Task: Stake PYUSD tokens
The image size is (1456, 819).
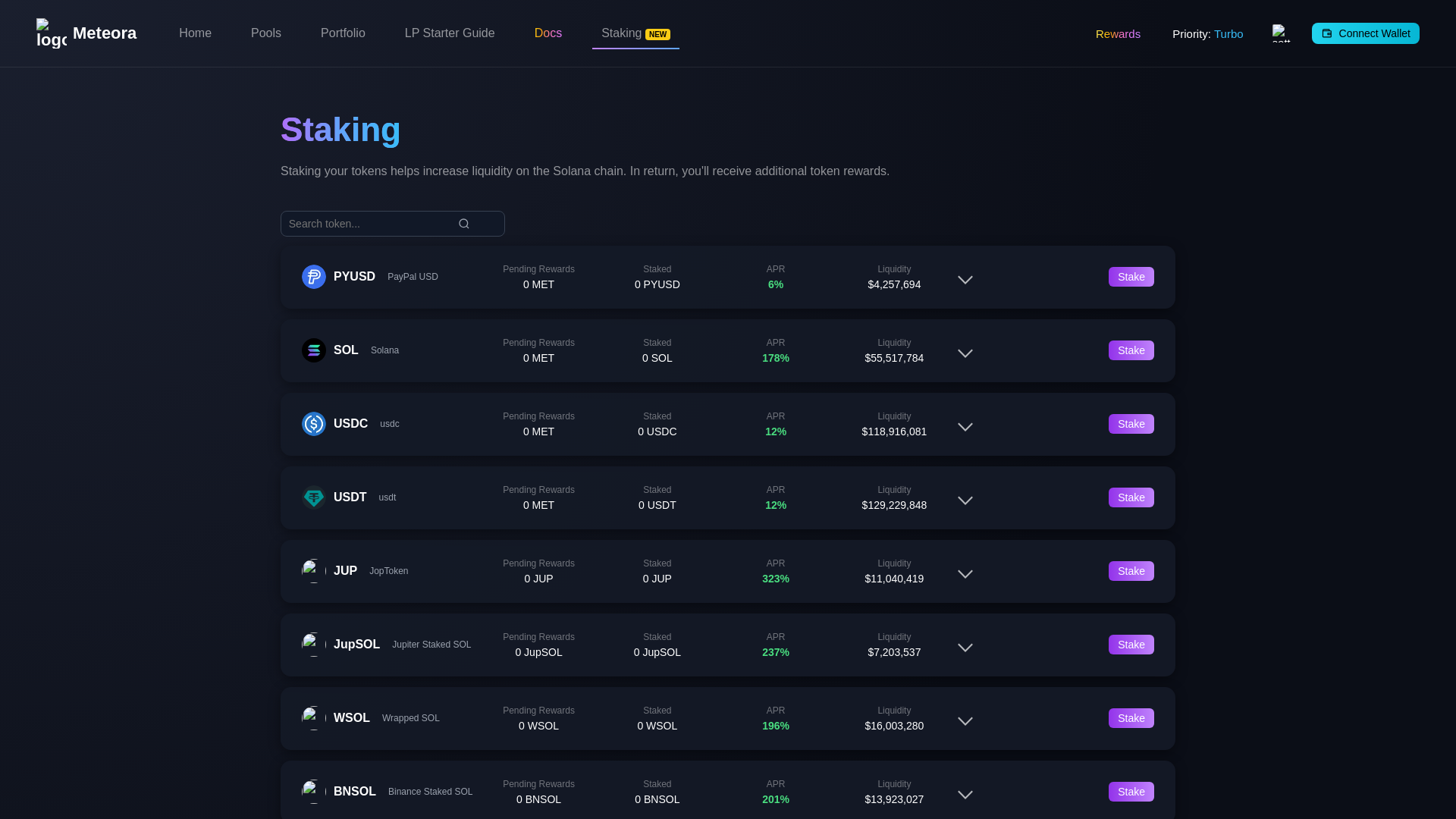Action: (x=1131, y=277)
